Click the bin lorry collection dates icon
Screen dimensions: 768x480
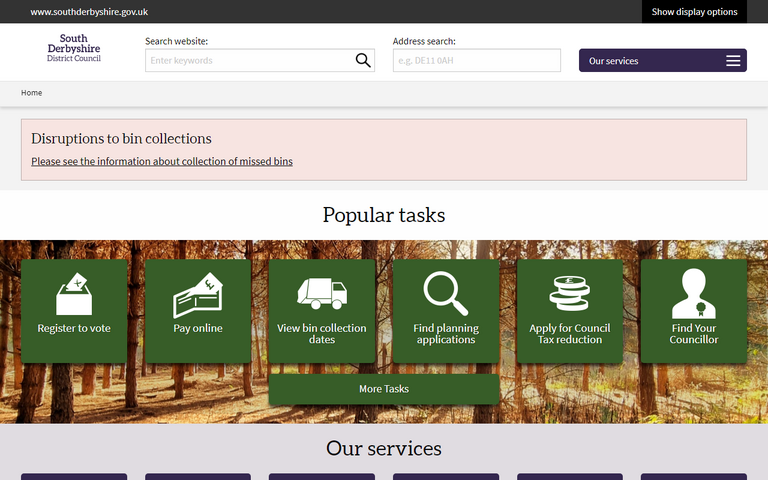[322, 293]
